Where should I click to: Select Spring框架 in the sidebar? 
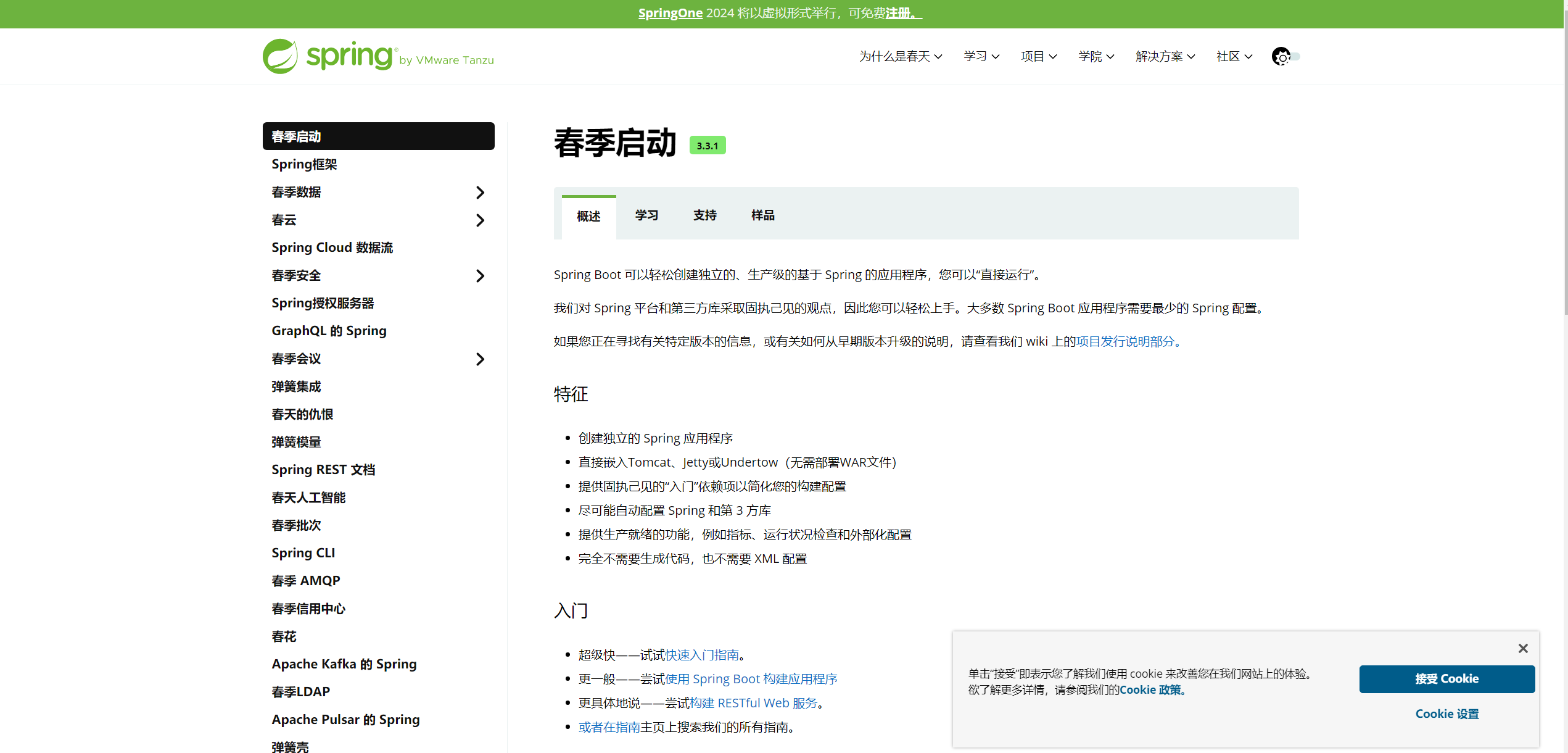tap(304, 164)
